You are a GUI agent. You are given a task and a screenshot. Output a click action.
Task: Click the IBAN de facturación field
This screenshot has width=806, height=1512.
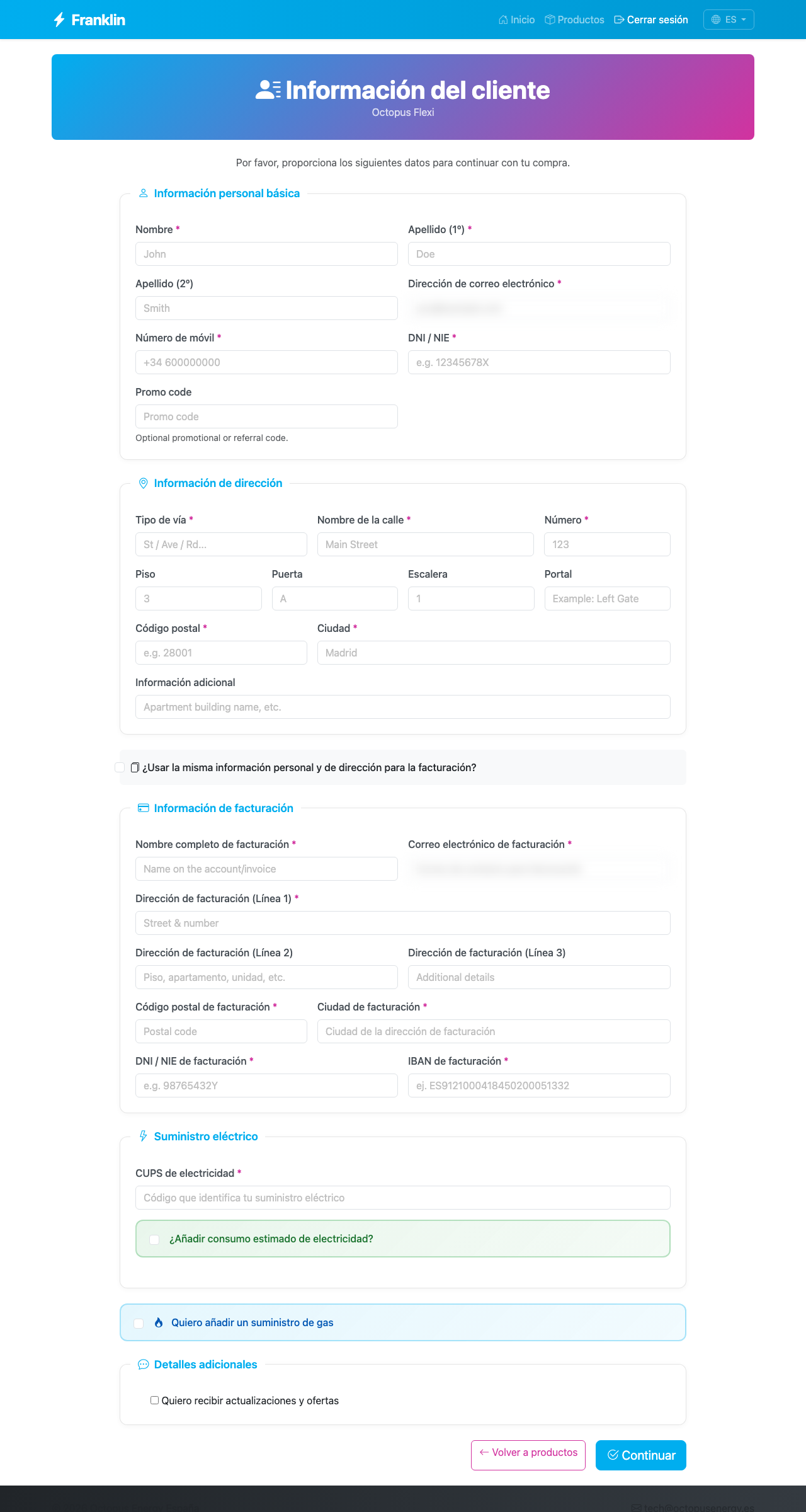pyautogui.click(x=539, y=1085)
